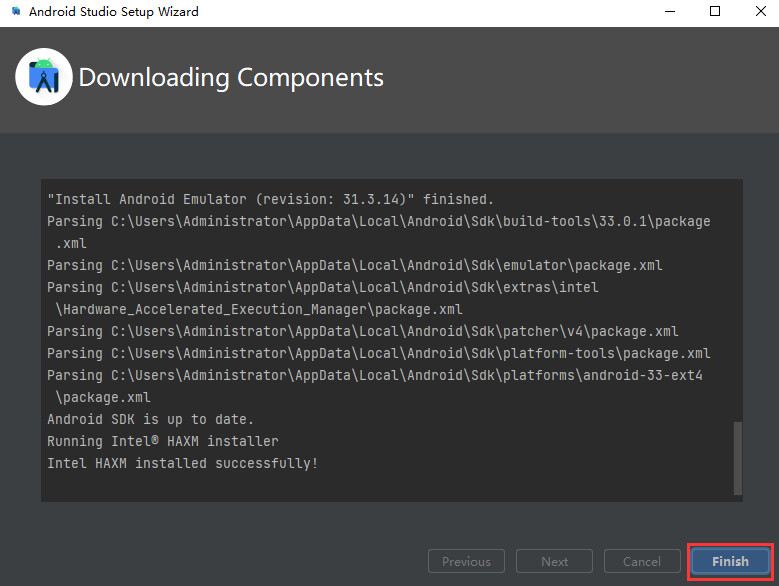Click the platform-tools\package.xml parsing line
This screenshot has height=586, width=779.
click(x=379, y=353)
